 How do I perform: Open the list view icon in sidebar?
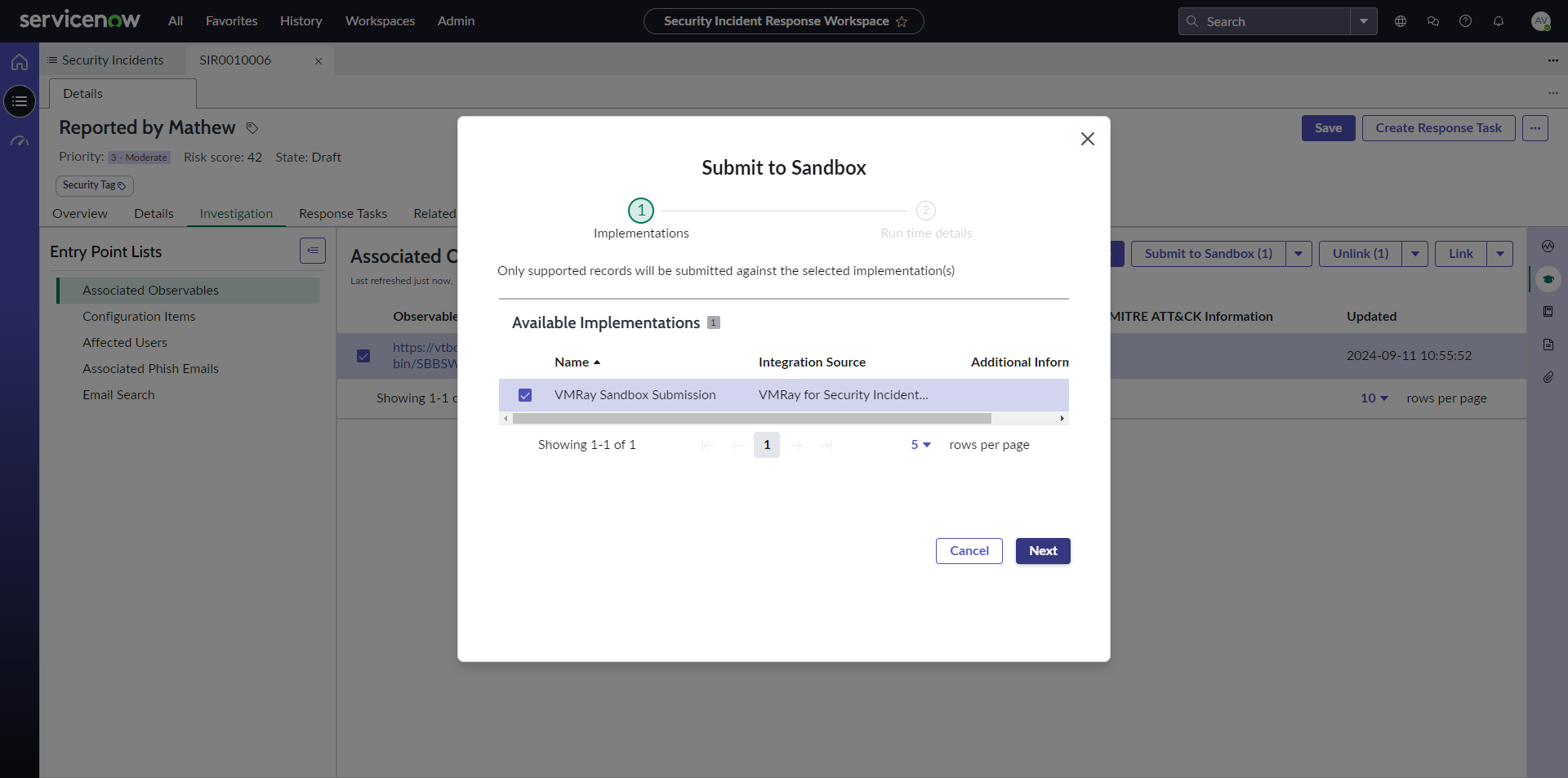(20, 101)
